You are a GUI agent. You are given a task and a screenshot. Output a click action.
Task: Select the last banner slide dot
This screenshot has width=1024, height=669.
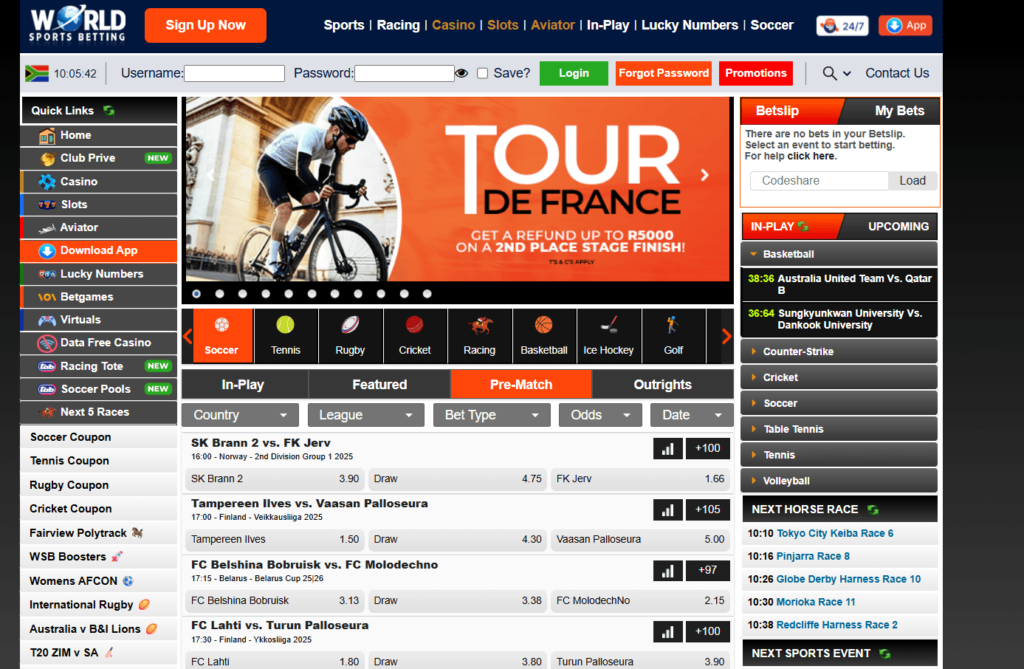coord(427,294)
